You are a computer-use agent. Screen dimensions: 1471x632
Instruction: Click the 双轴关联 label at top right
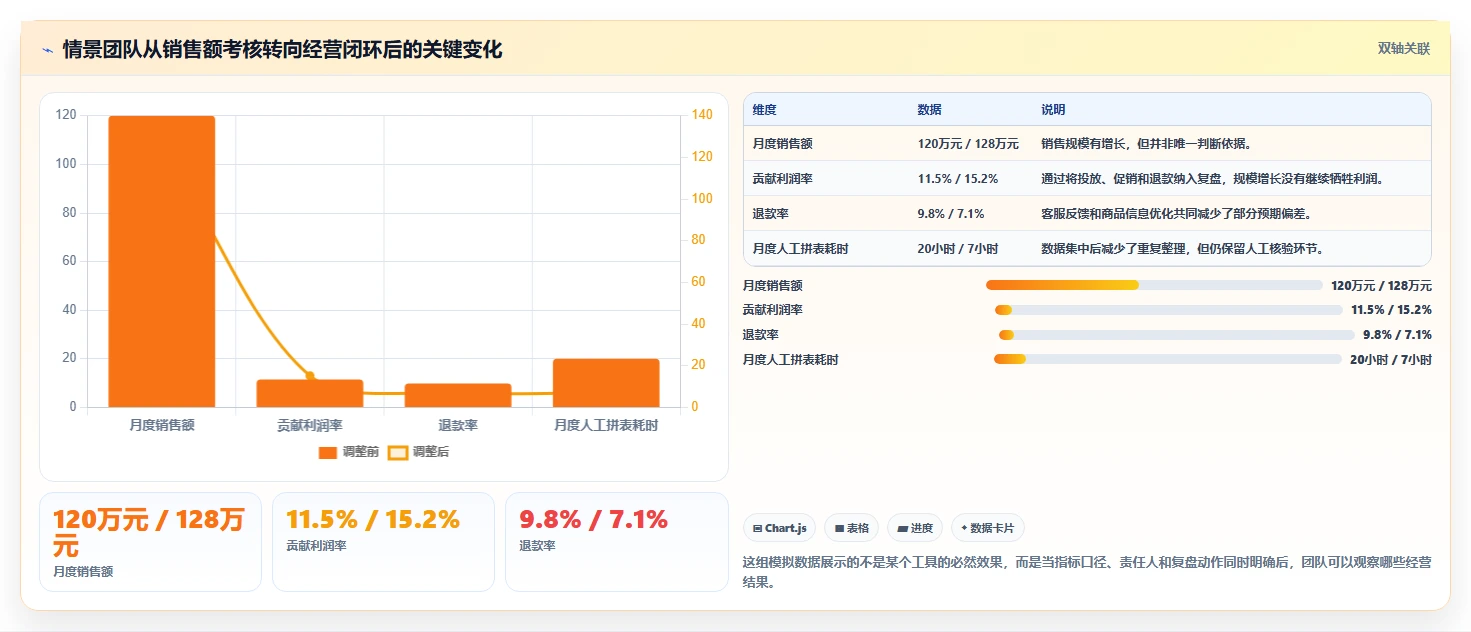pyautogui.click(x=1404, y=49)
